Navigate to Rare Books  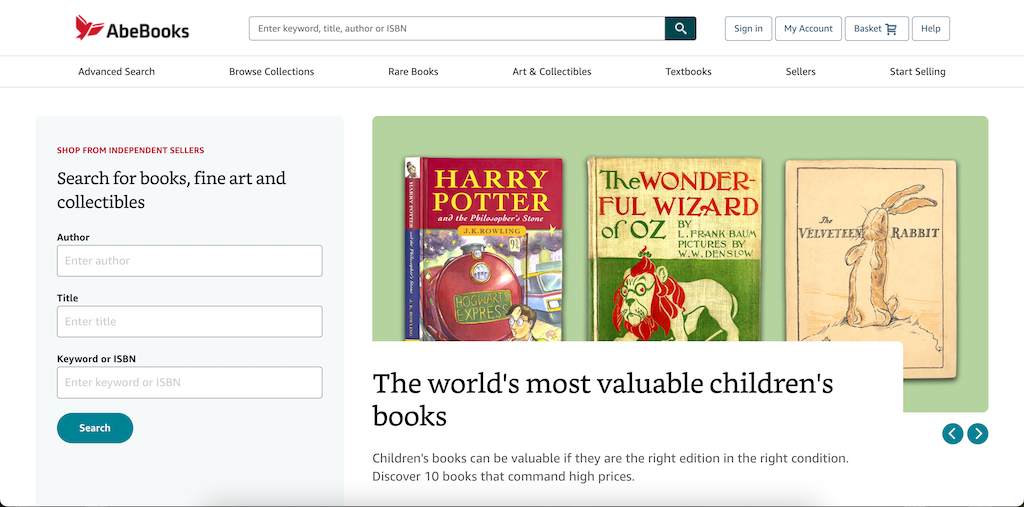413,72
